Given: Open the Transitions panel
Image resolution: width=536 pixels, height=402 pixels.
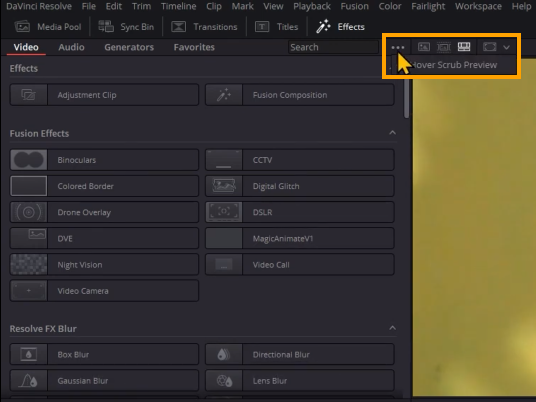Looking at the screenshot, I should tap(204, 27).
